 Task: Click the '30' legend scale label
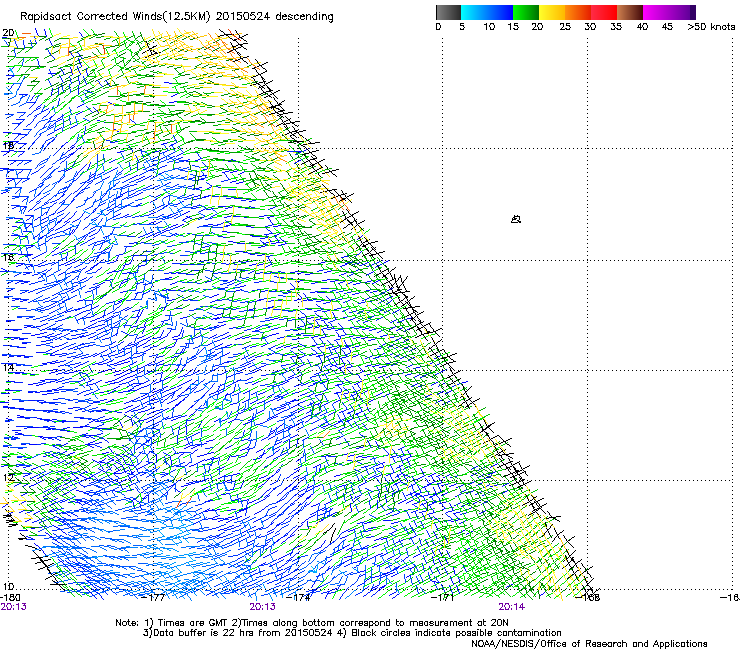590,27
